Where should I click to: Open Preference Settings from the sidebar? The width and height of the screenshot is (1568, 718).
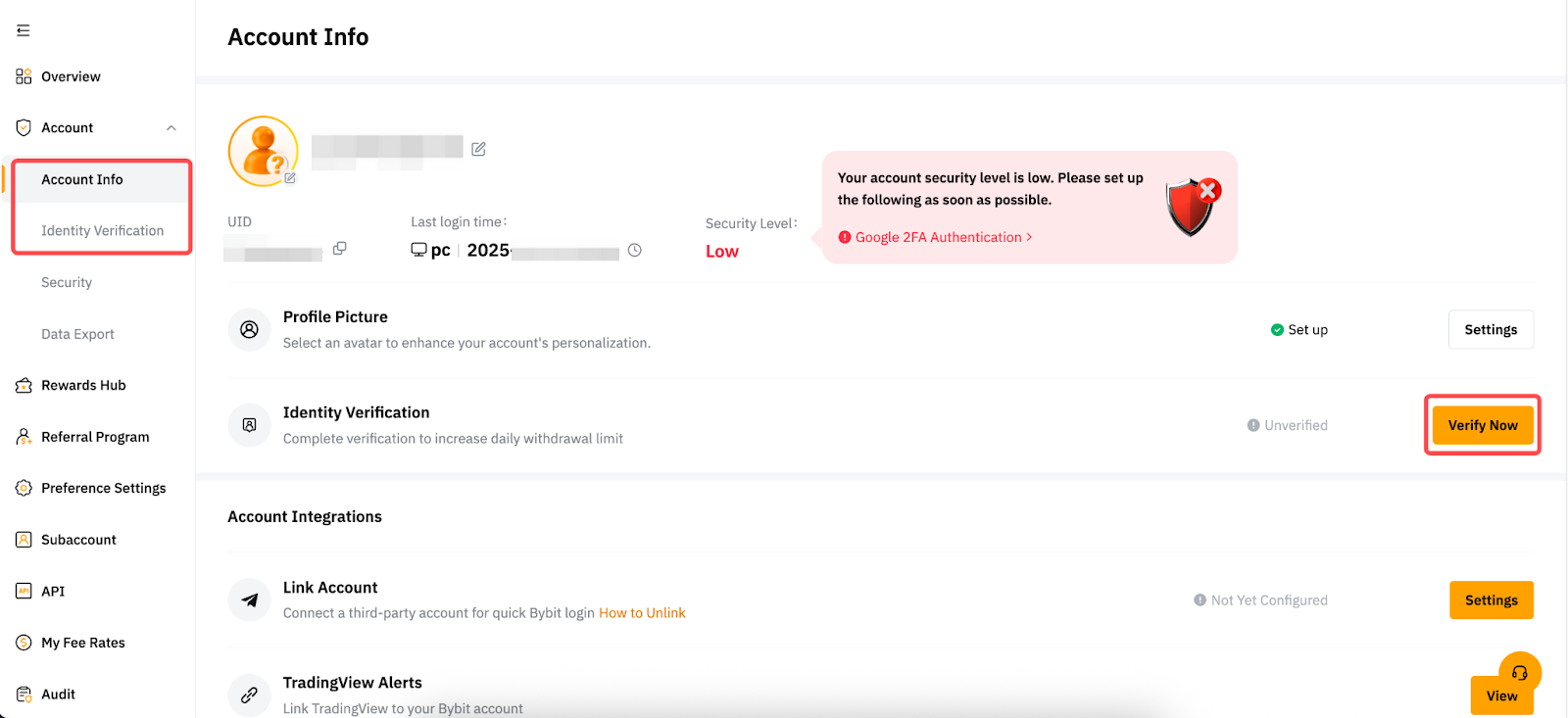click(103, 488)
